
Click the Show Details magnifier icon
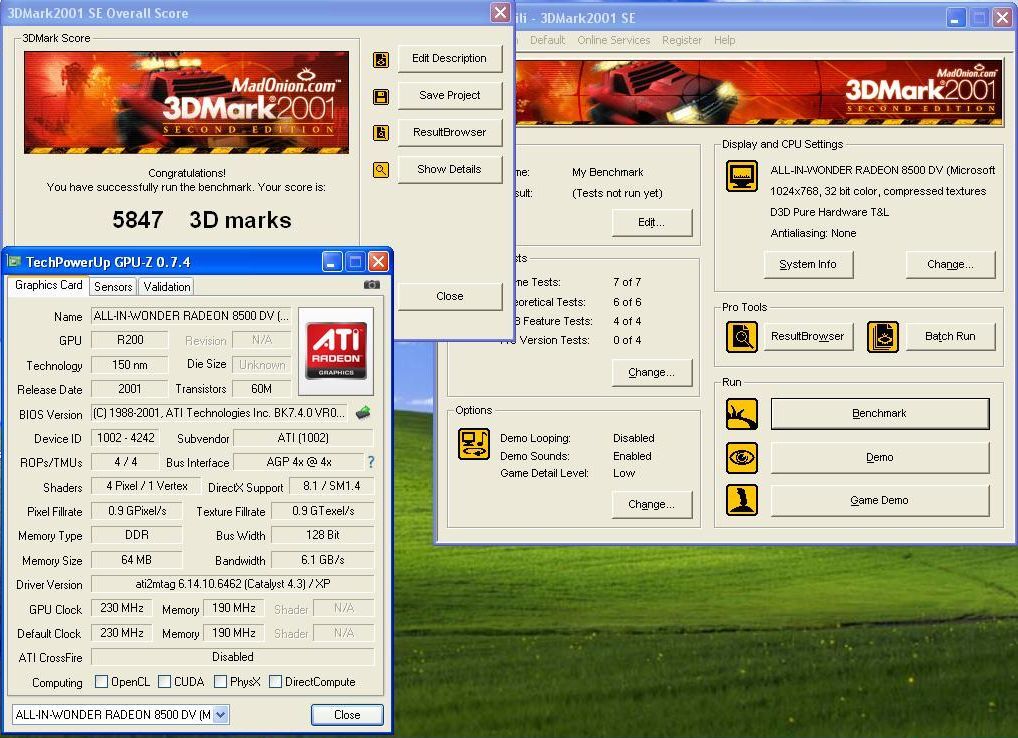click(381, 170)
